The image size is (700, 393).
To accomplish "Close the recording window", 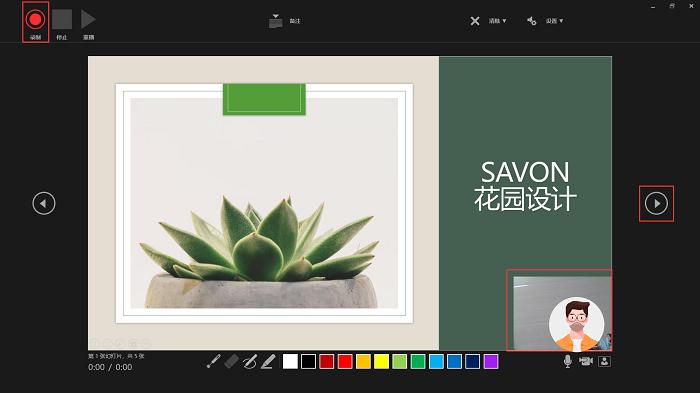I will (691, 6).
